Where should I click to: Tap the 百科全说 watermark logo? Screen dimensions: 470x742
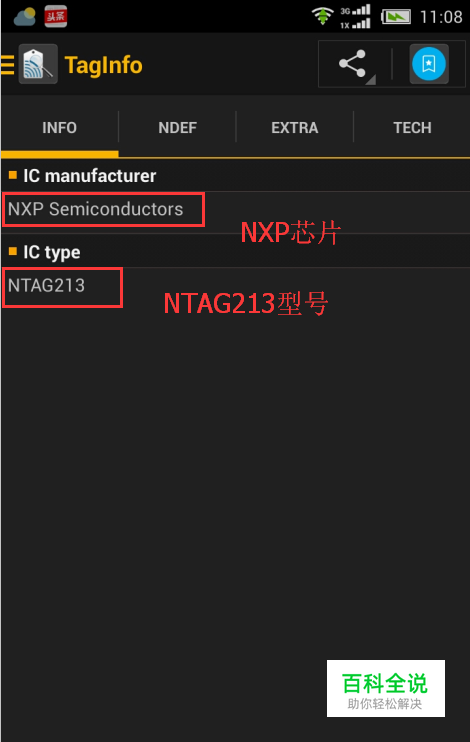tap(386, 689)
